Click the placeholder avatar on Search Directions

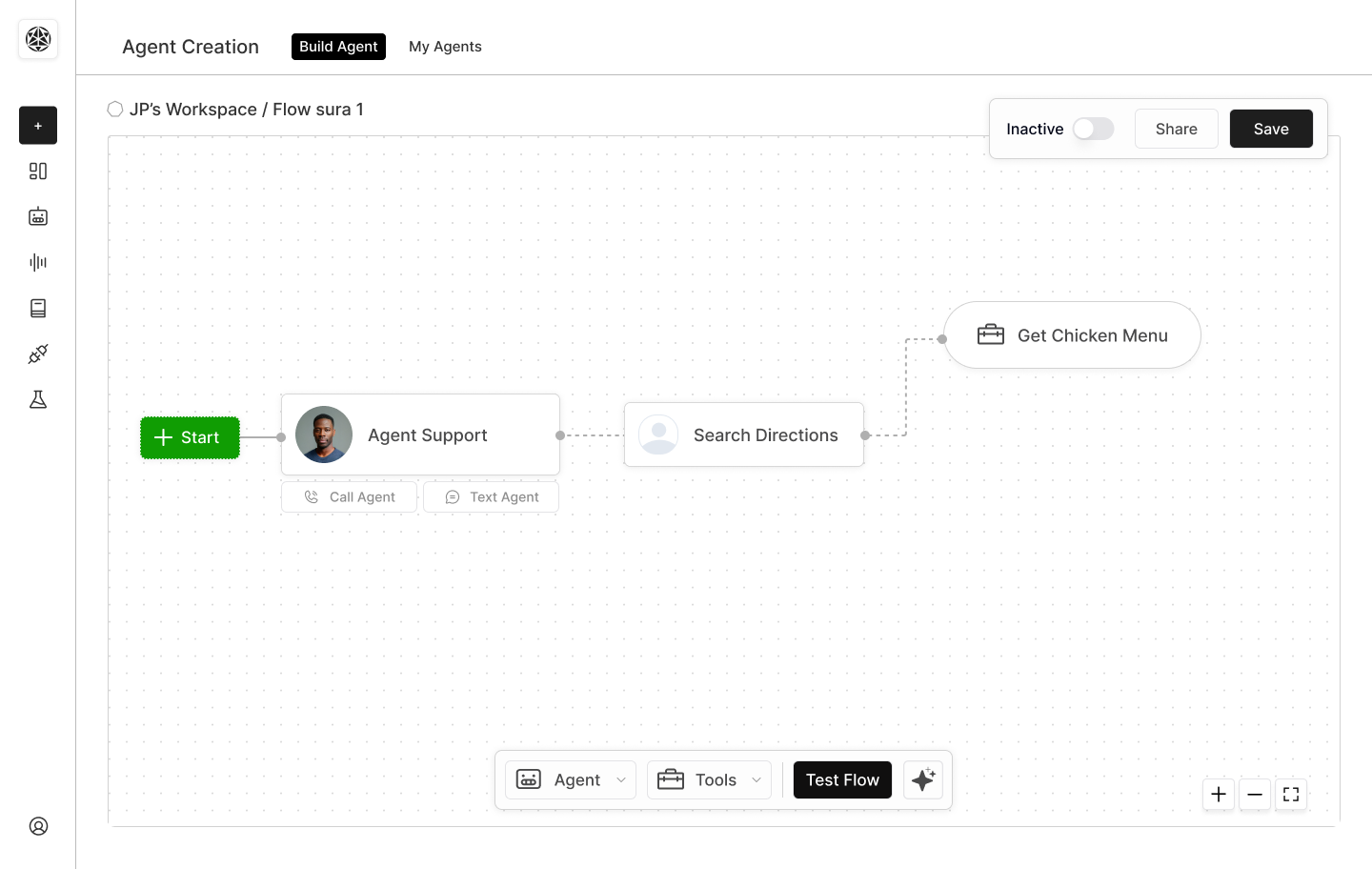point(658,434)
